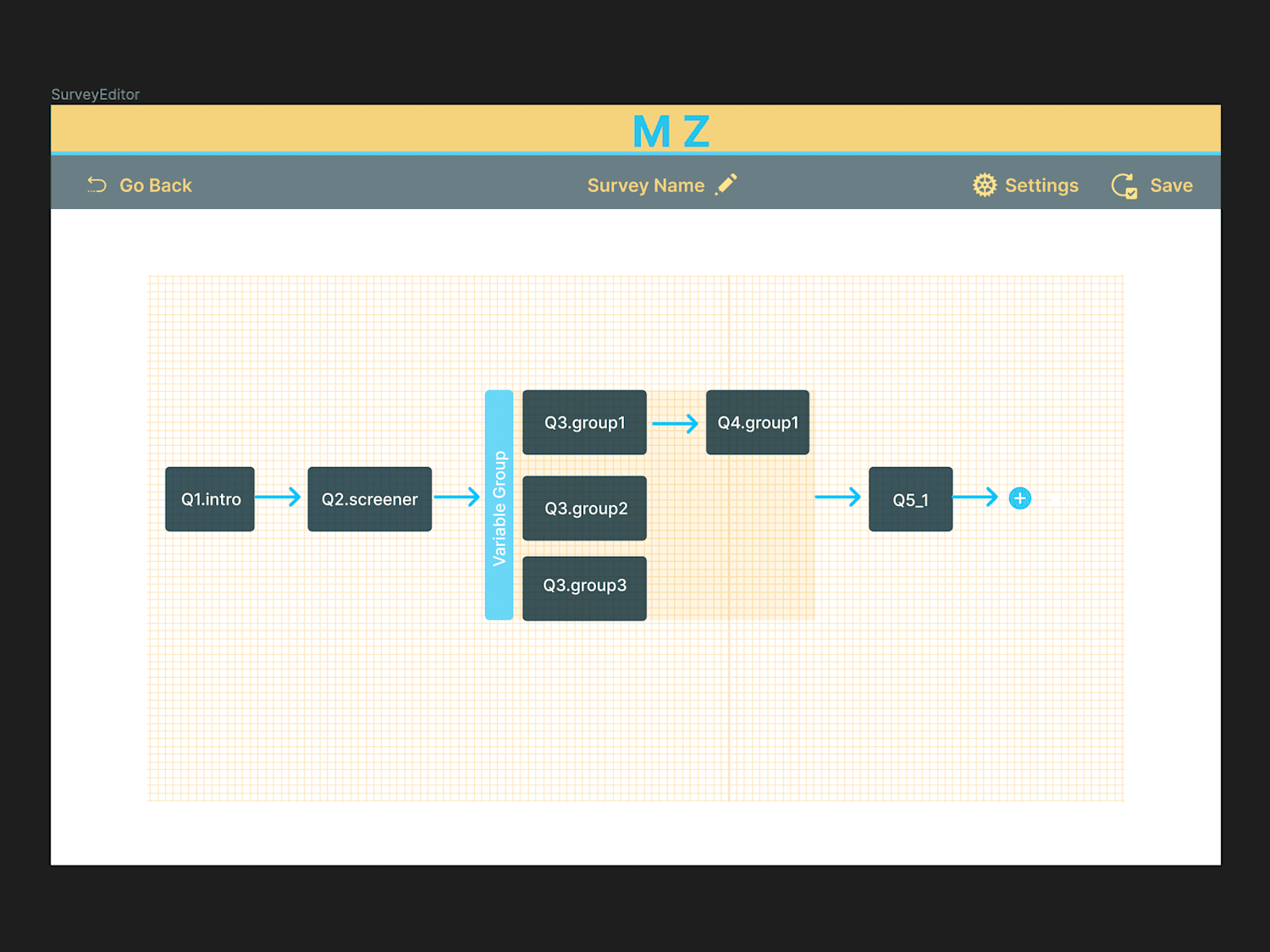The width and height of the screenshot is (1270, 952).
Task: Click the Go Back label
Action: (156, 185)
